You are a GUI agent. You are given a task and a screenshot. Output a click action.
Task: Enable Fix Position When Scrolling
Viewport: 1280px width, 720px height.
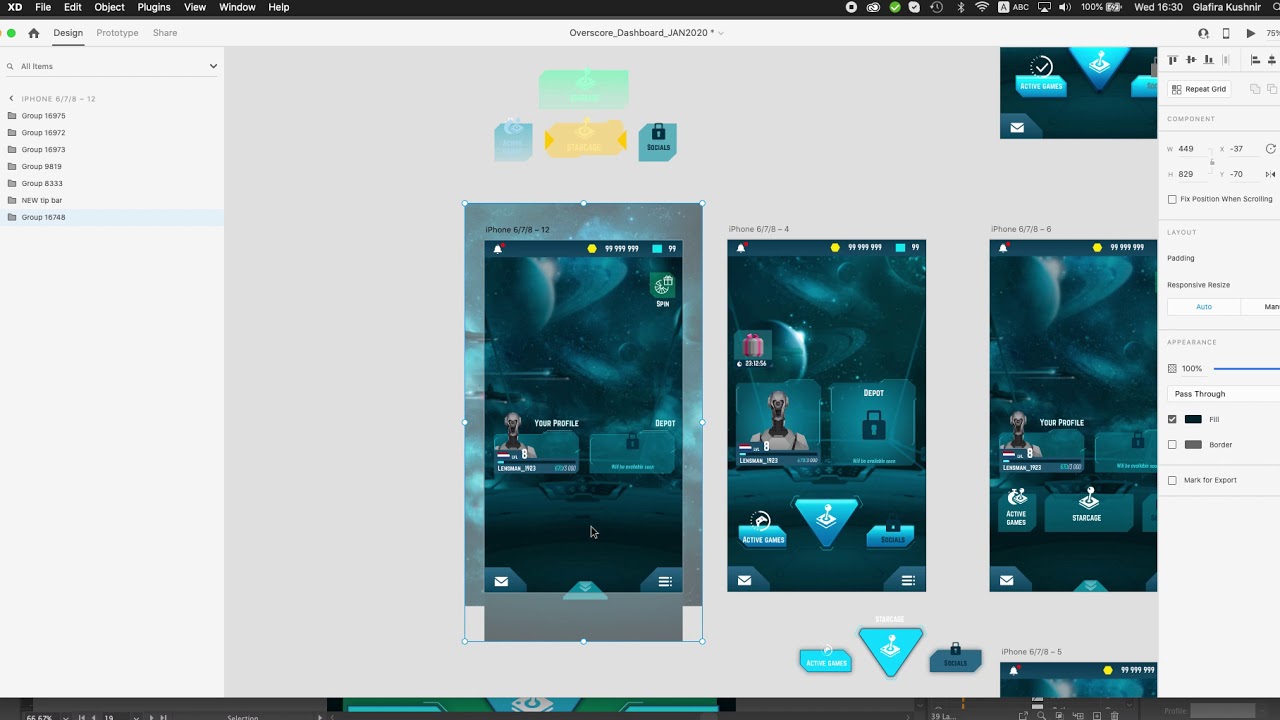click(x=1172, y=199)
